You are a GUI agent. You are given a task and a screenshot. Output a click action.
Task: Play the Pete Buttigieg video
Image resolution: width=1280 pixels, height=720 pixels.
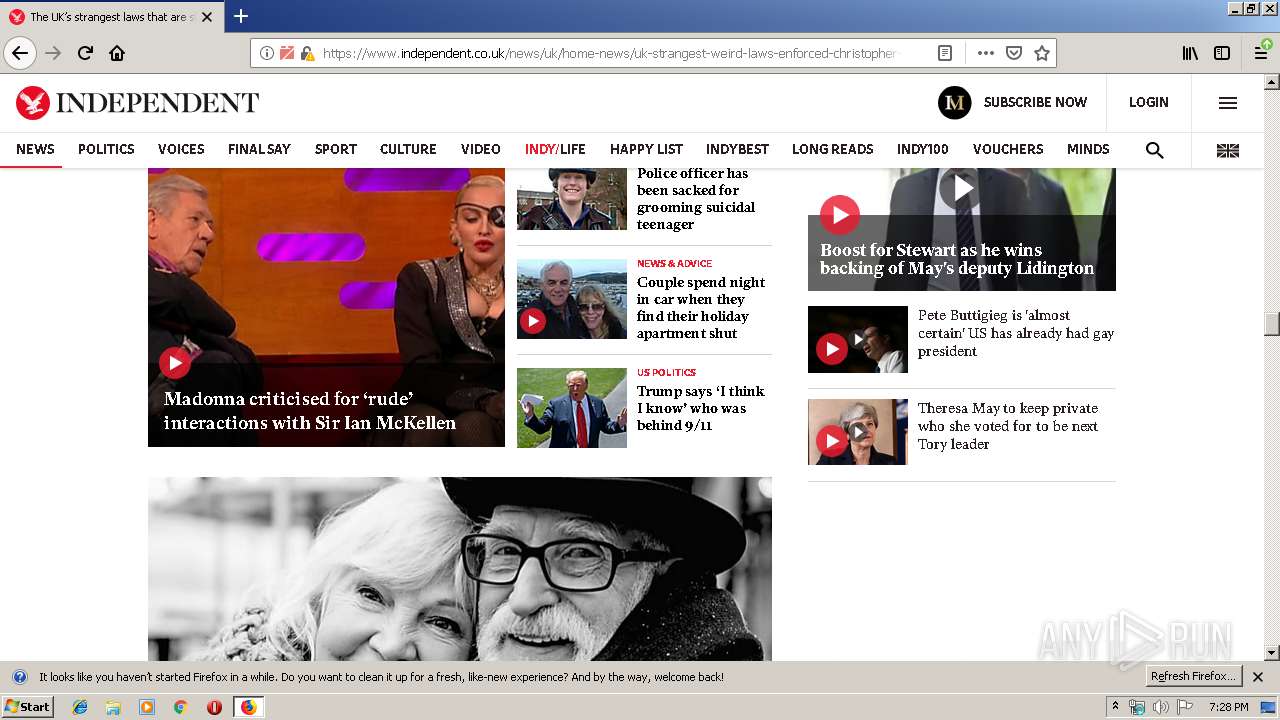(831, 349)
